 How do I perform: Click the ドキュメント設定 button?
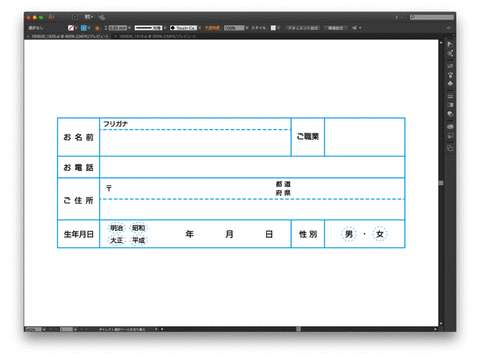[x=303, y=28]
